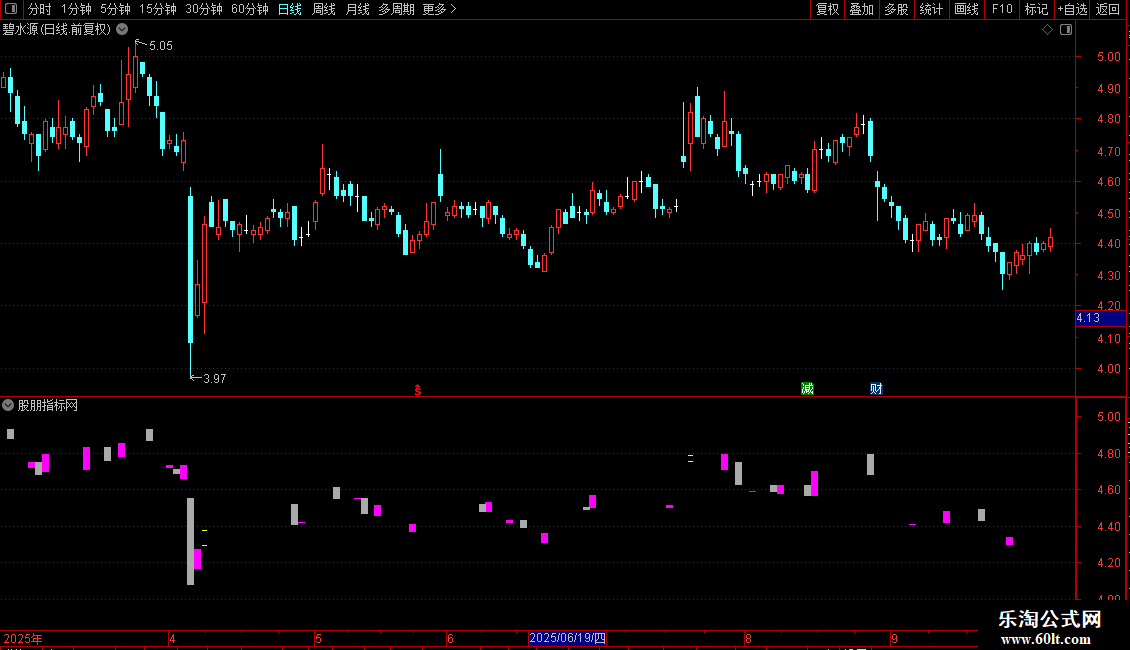Click the 5.05 high price label

[x=161, y=45]
